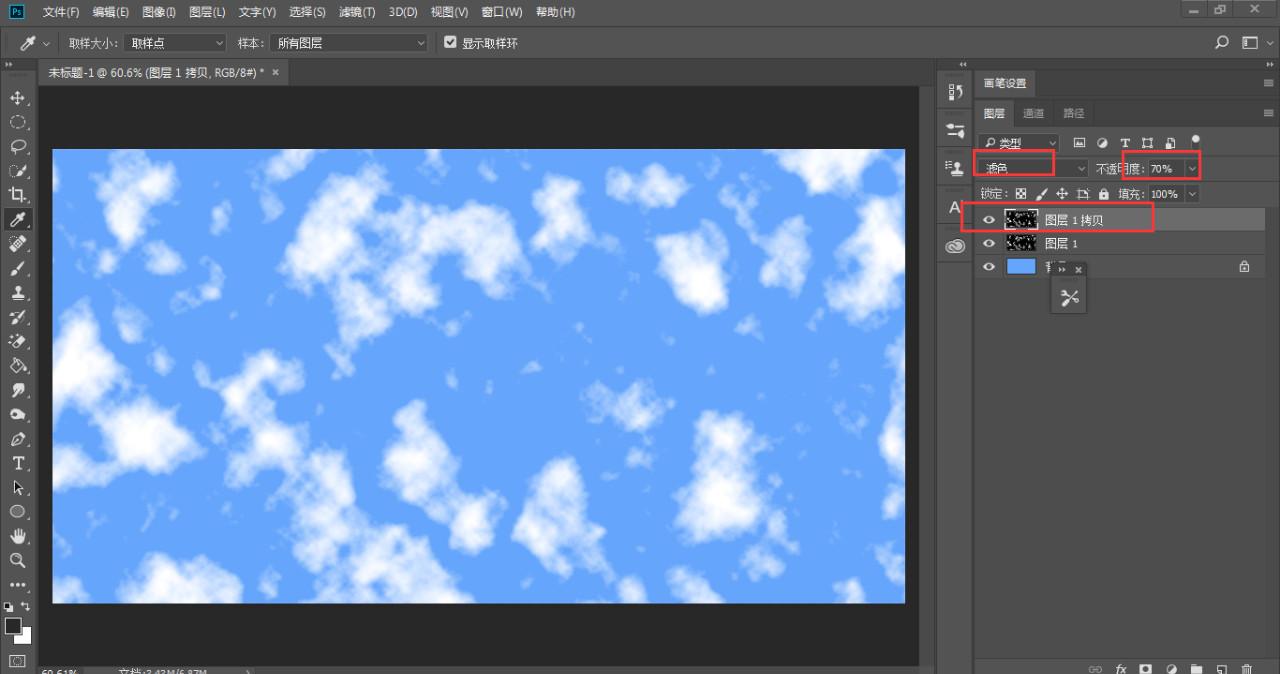Create a new layer group folder
Screen dimensions: 1280x674
(x=1196, y=669)
